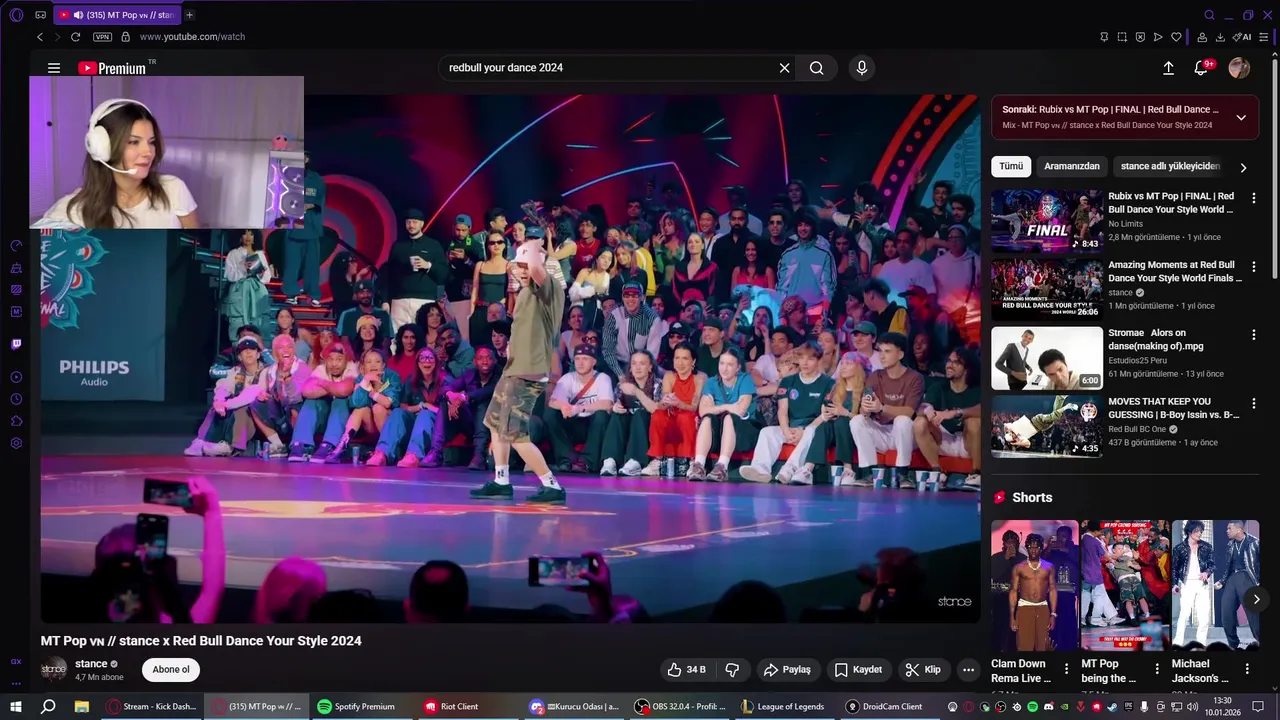This screenshot has width=1280, height=720.
Task: Share the video via Paylaş
Action: click(787, 670)
